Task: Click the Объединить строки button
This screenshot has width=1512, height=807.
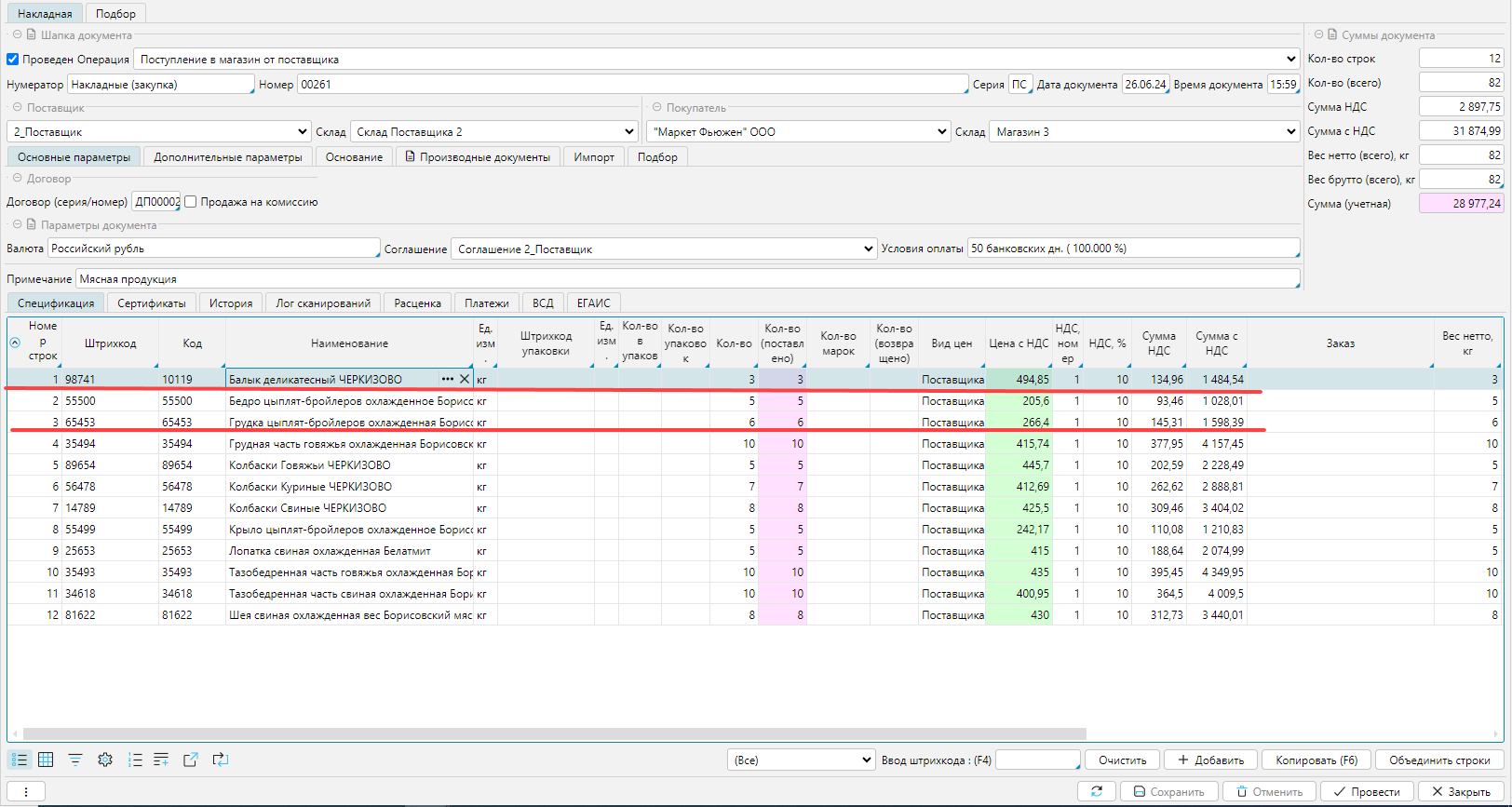Action: [1438, 760]
